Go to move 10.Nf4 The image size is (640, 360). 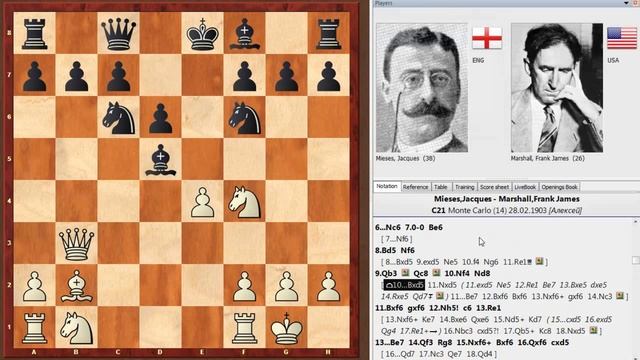point(457,273)
